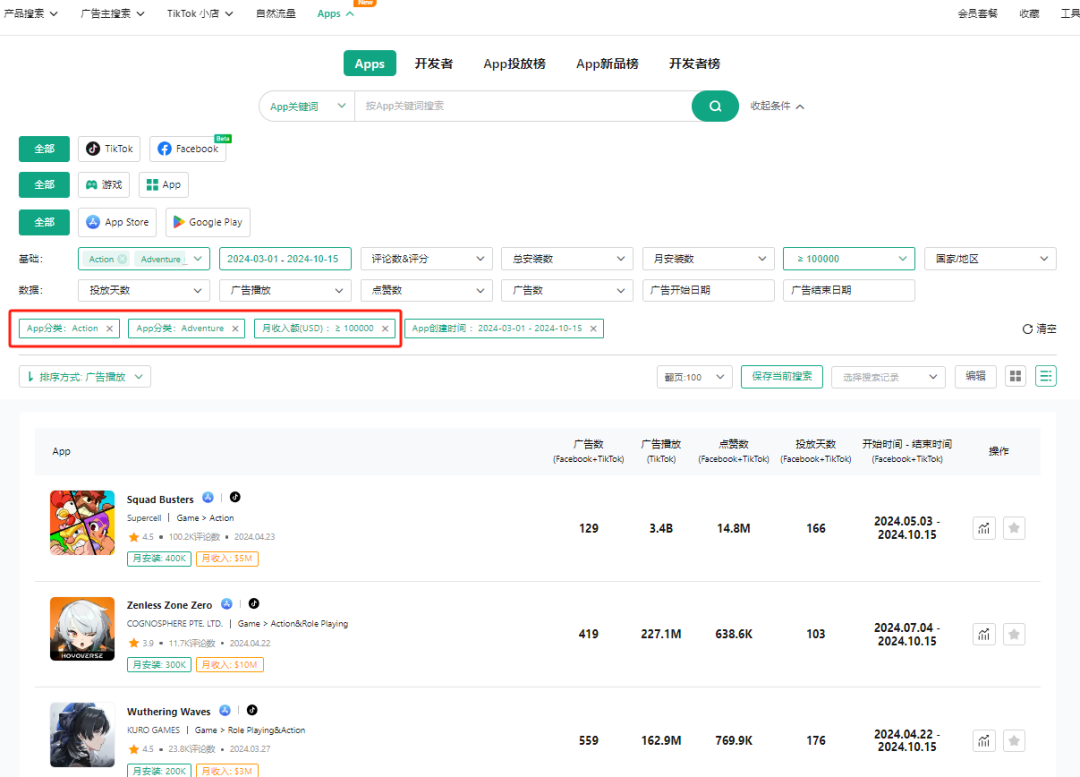Open the 广告主搜索 top menu
The width and height of the screenshot is (1080, 777).
112,13
